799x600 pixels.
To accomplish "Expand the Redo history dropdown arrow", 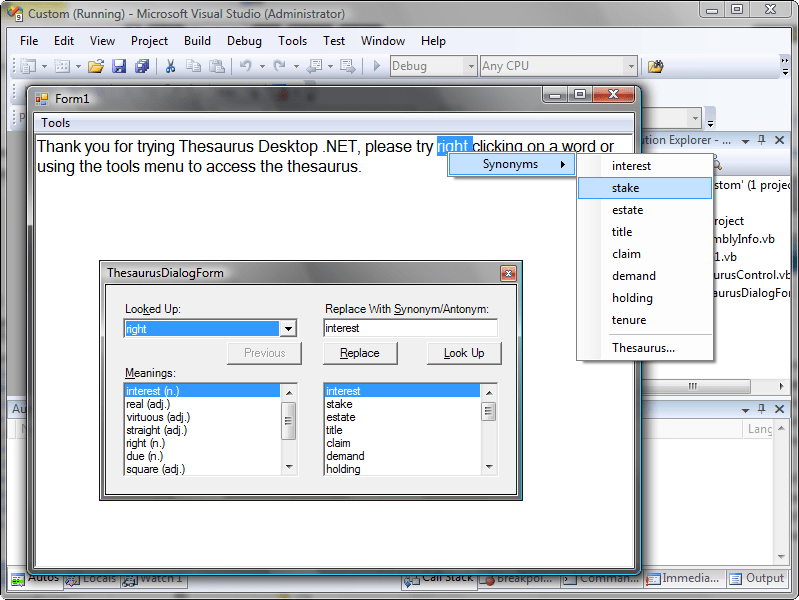I will pyautogui.click(x=296, y=66).
